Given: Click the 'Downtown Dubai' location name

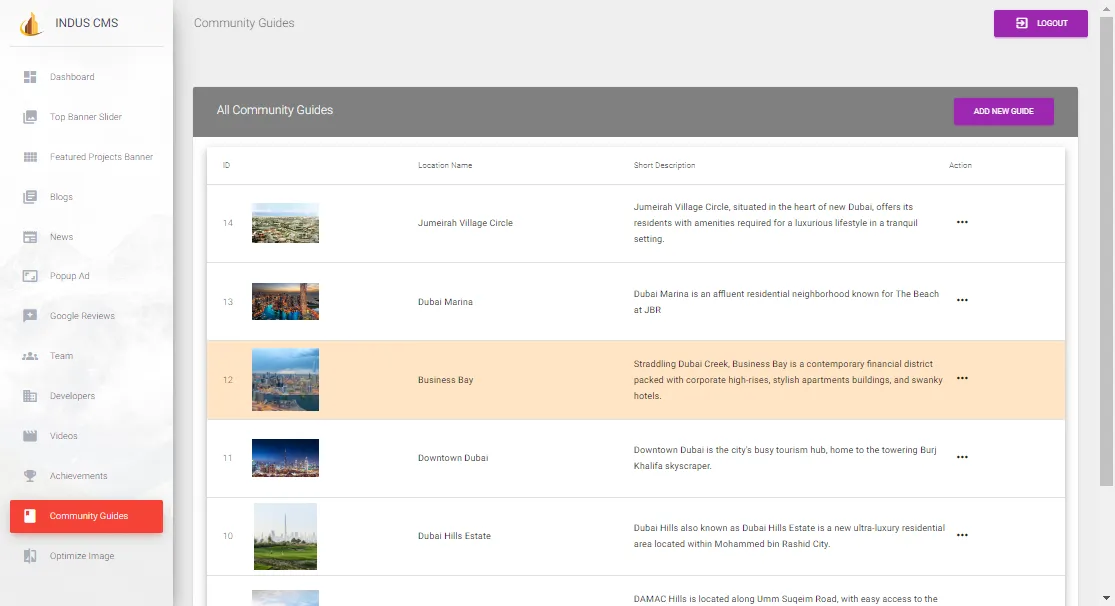Looking at the screenshot, I should click(453, 457).
